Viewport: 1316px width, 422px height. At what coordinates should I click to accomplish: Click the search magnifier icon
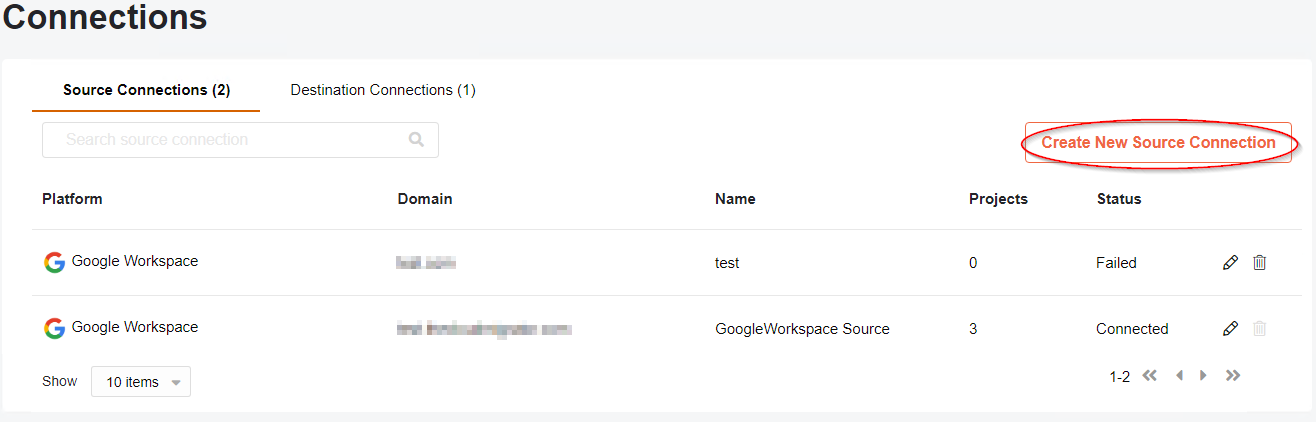[x=417, y=140]
